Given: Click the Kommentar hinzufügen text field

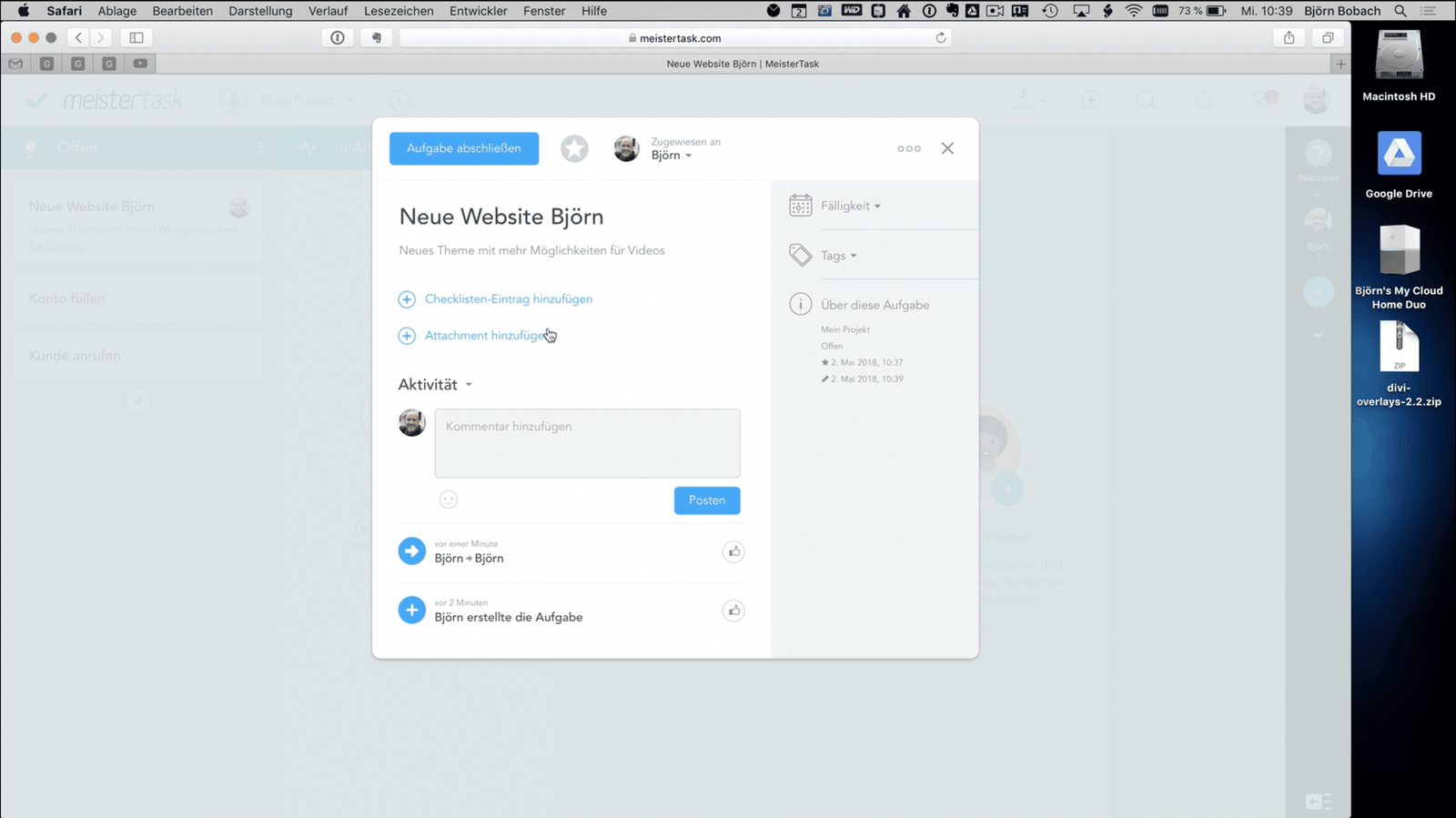Looking at the screenshot, I should pos(587,443).
